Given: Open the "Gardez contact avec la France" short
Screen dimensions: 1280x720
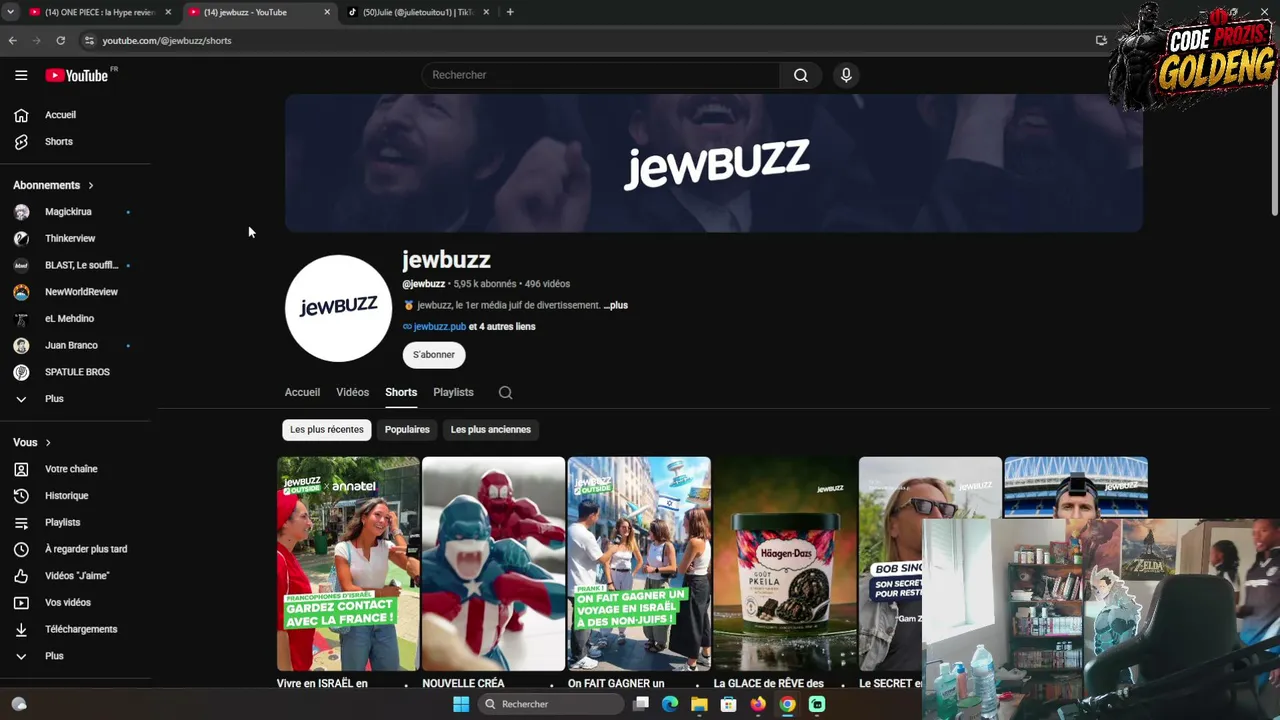Looking at the screenshot, I should (x=348, y=564).
